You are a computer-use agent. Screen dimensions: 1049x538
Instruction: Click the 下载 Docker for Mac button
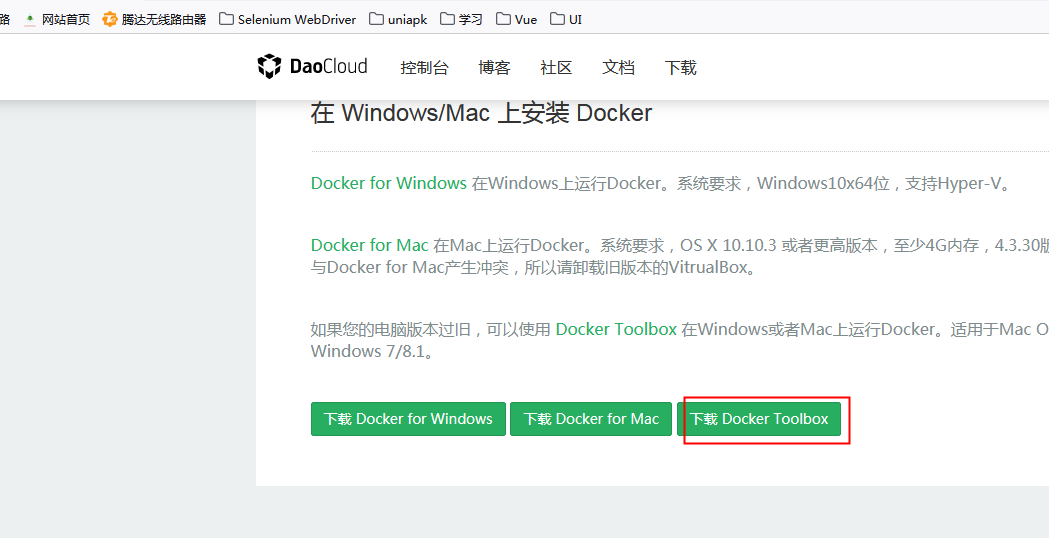(x=591, y=419)
